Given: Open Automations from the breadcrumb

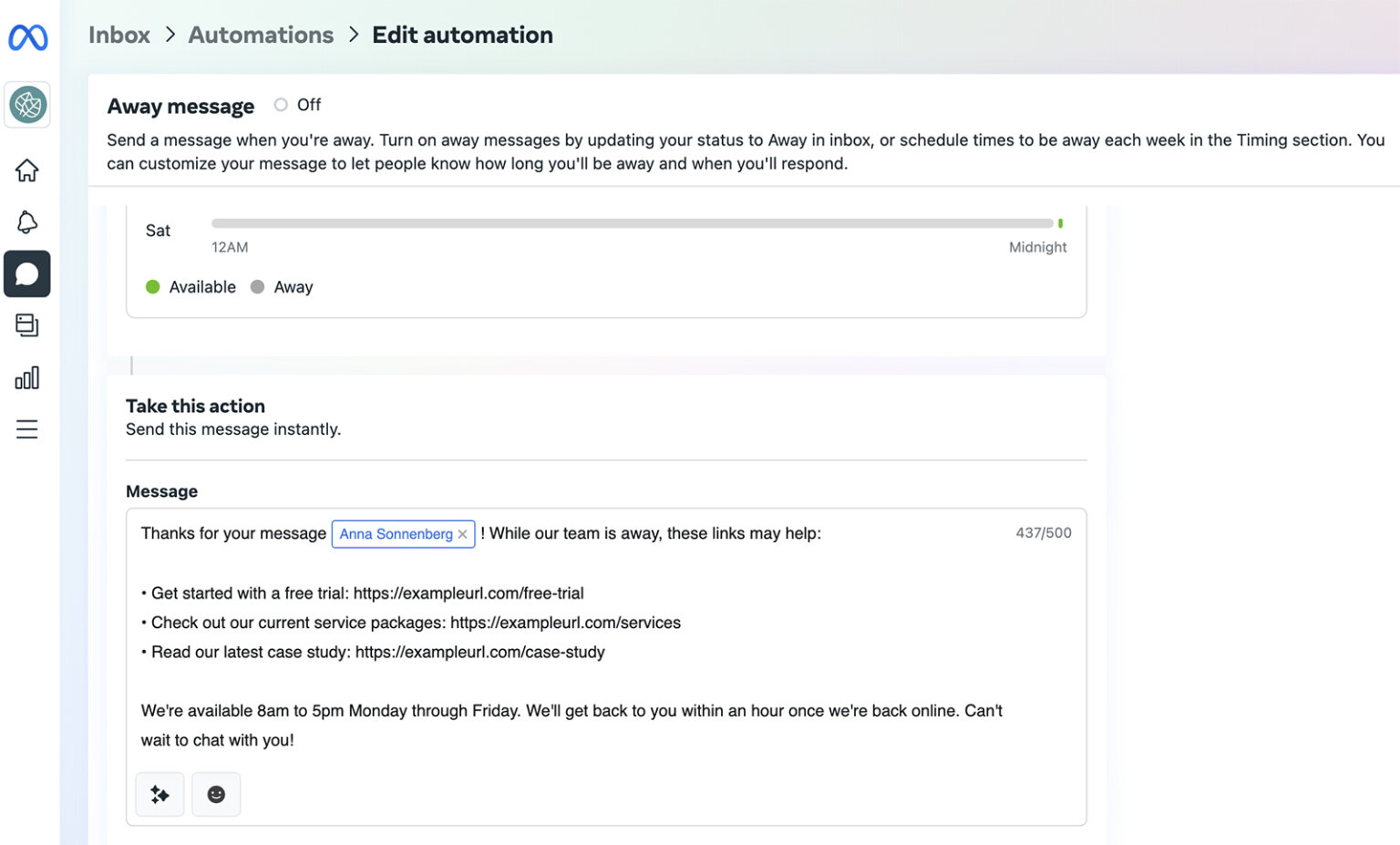Looking at the screenshot, I should coord(261,35).
